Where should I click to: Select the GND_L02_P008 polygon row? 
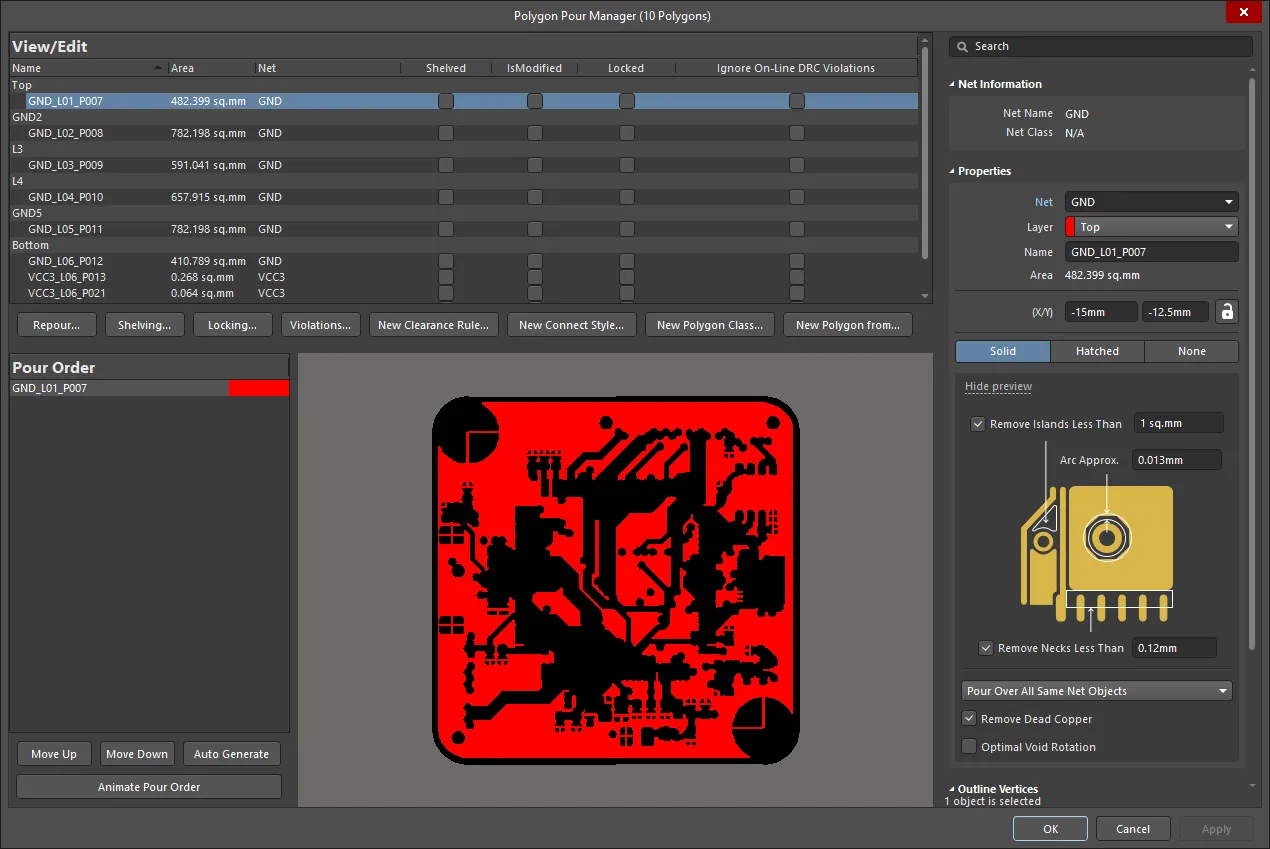pyautogui.click(x=463, y=133)
